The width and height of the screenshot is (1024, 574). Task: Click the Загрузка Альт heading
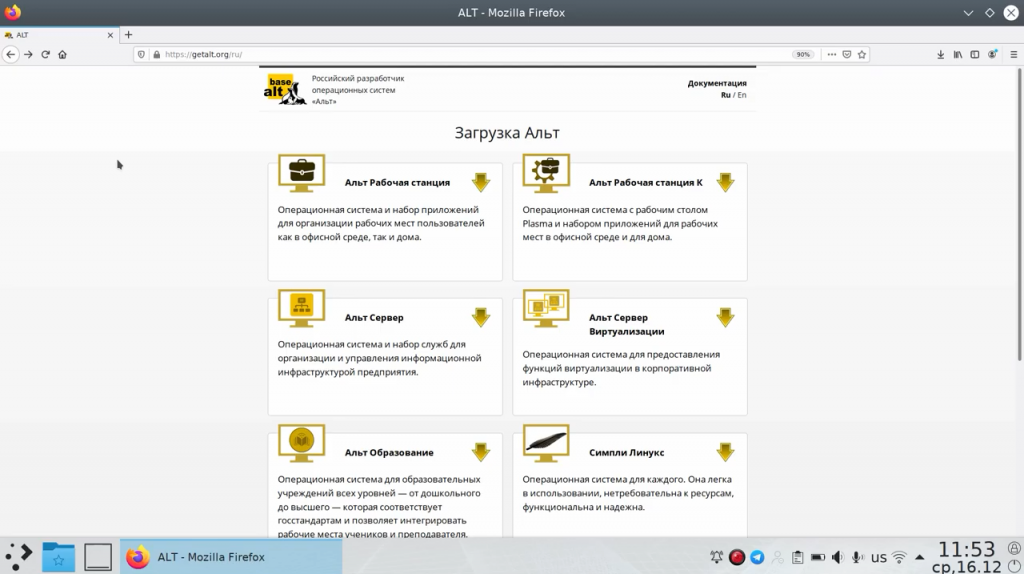(507, 133)
